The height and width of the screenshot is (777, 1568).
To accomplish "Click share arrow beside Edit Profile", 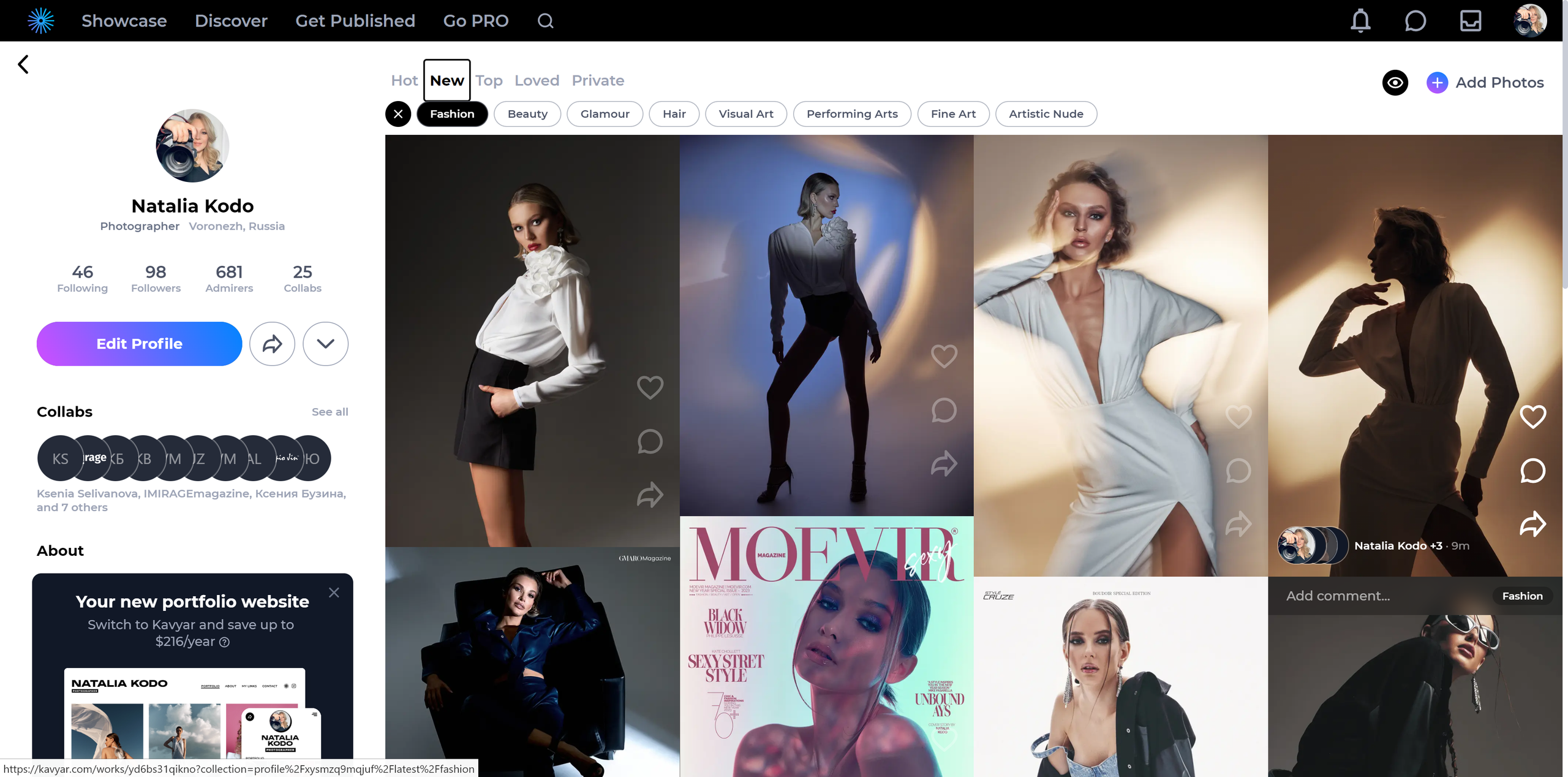I will [272, 344].
